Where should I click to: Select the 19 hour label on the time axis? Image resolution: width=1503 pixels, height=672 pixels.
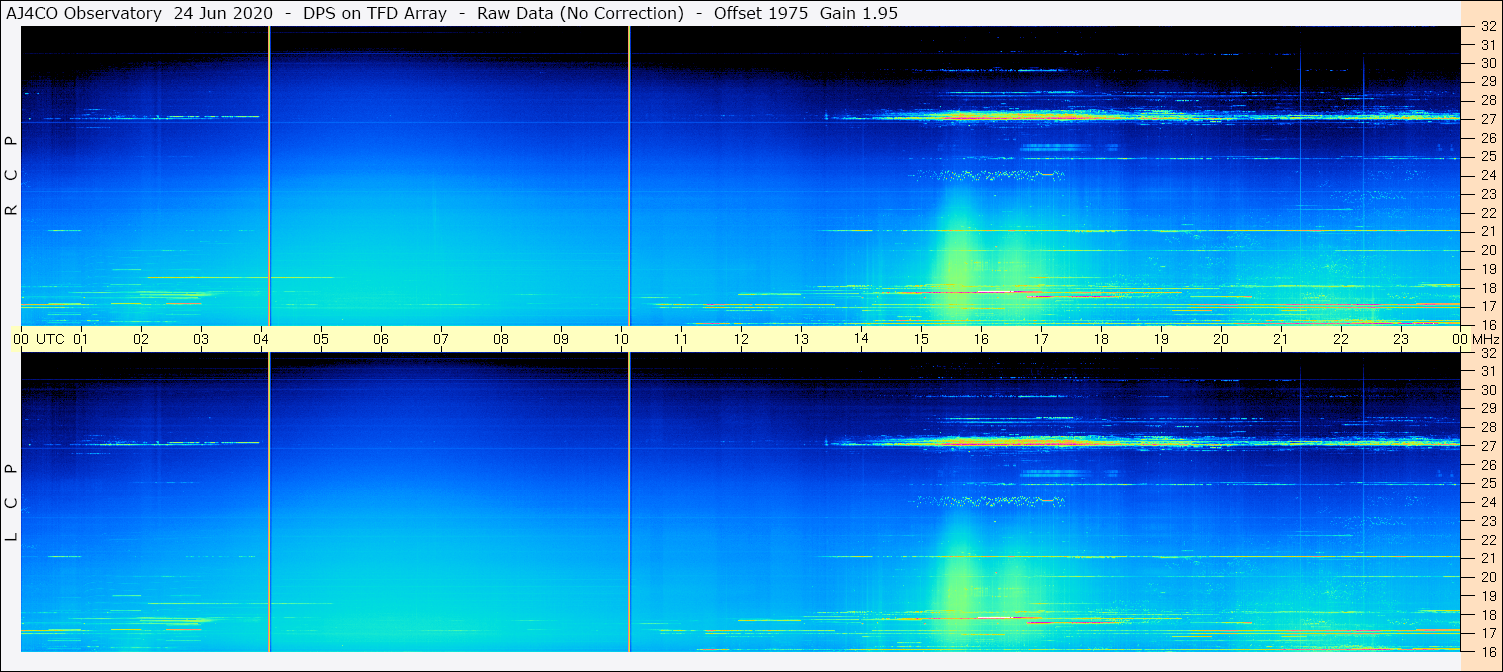pyautogui.click(x=1161, y=339)
